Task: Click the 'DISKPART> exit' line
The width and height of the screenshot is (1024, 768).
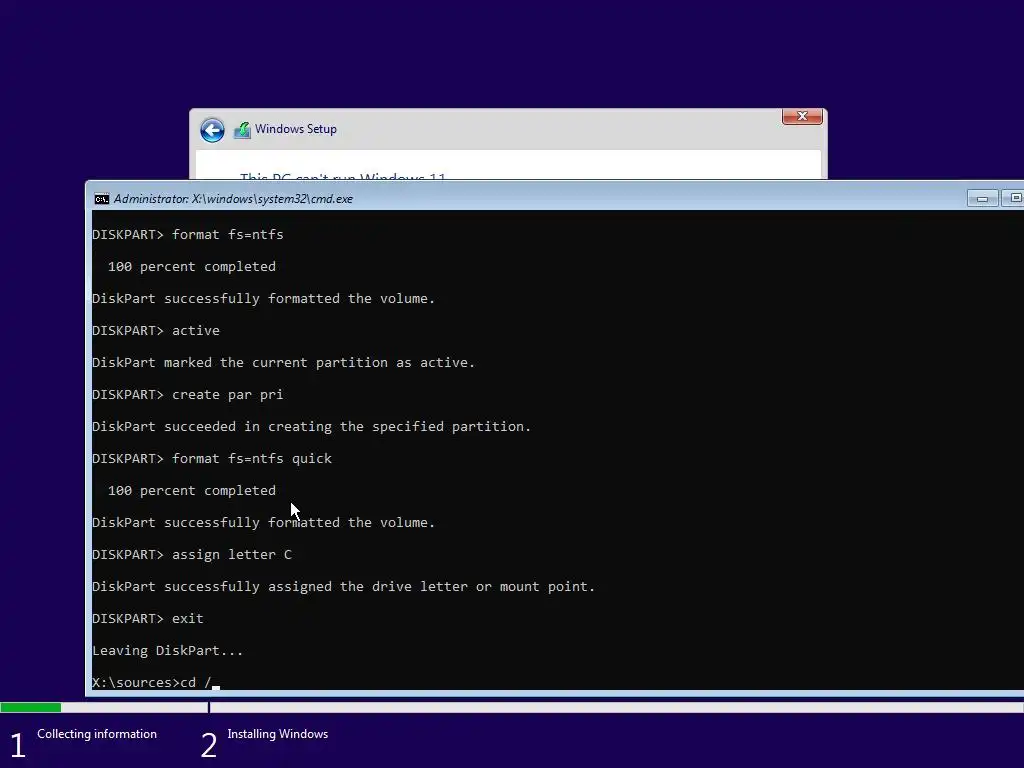Action: point(148,618)
